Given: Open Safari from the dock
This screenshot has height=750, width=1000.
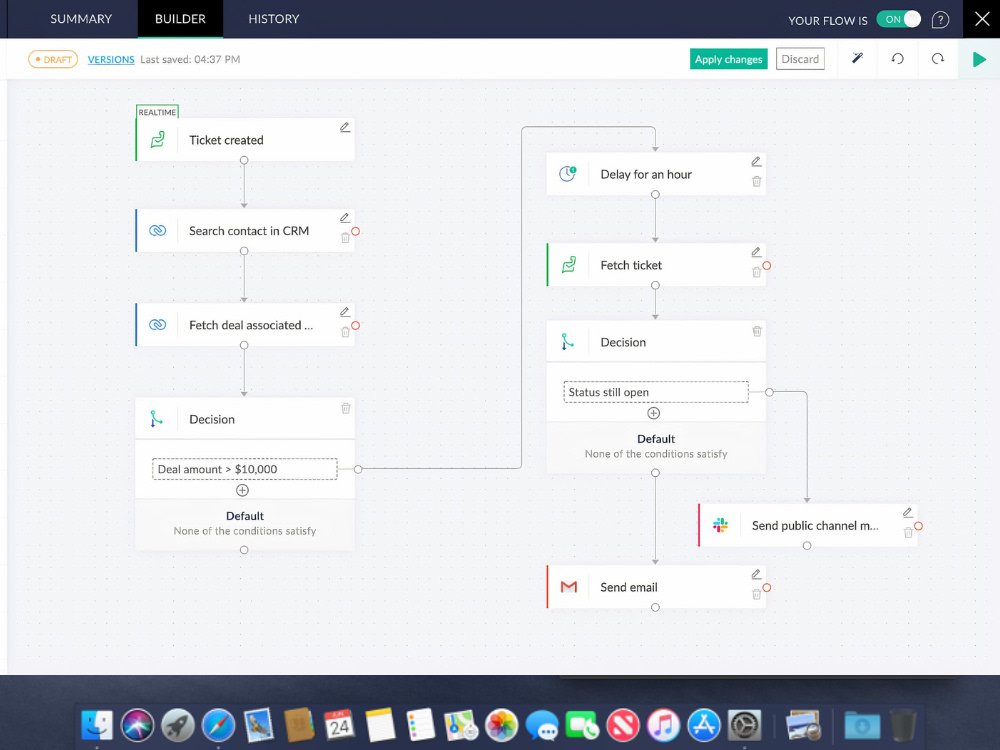Looking at the screenshot, I should [219, 725].
